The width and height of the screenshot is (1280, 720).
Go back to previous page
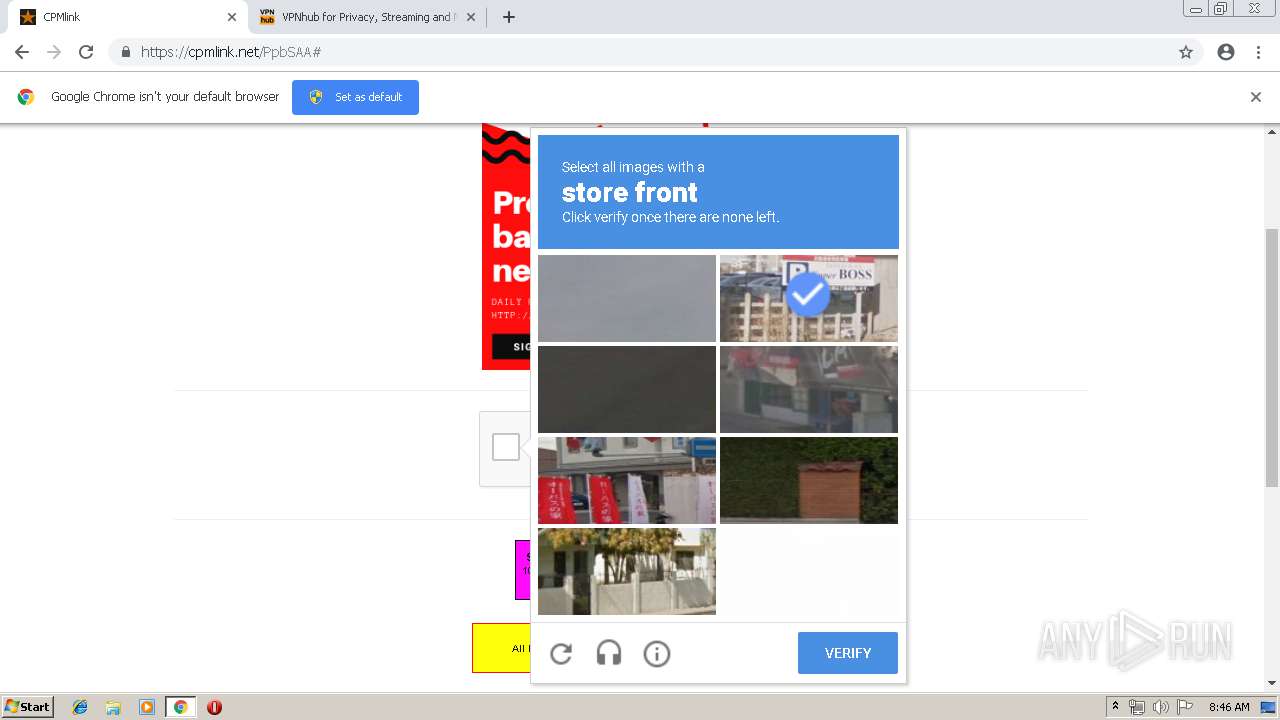22,52
